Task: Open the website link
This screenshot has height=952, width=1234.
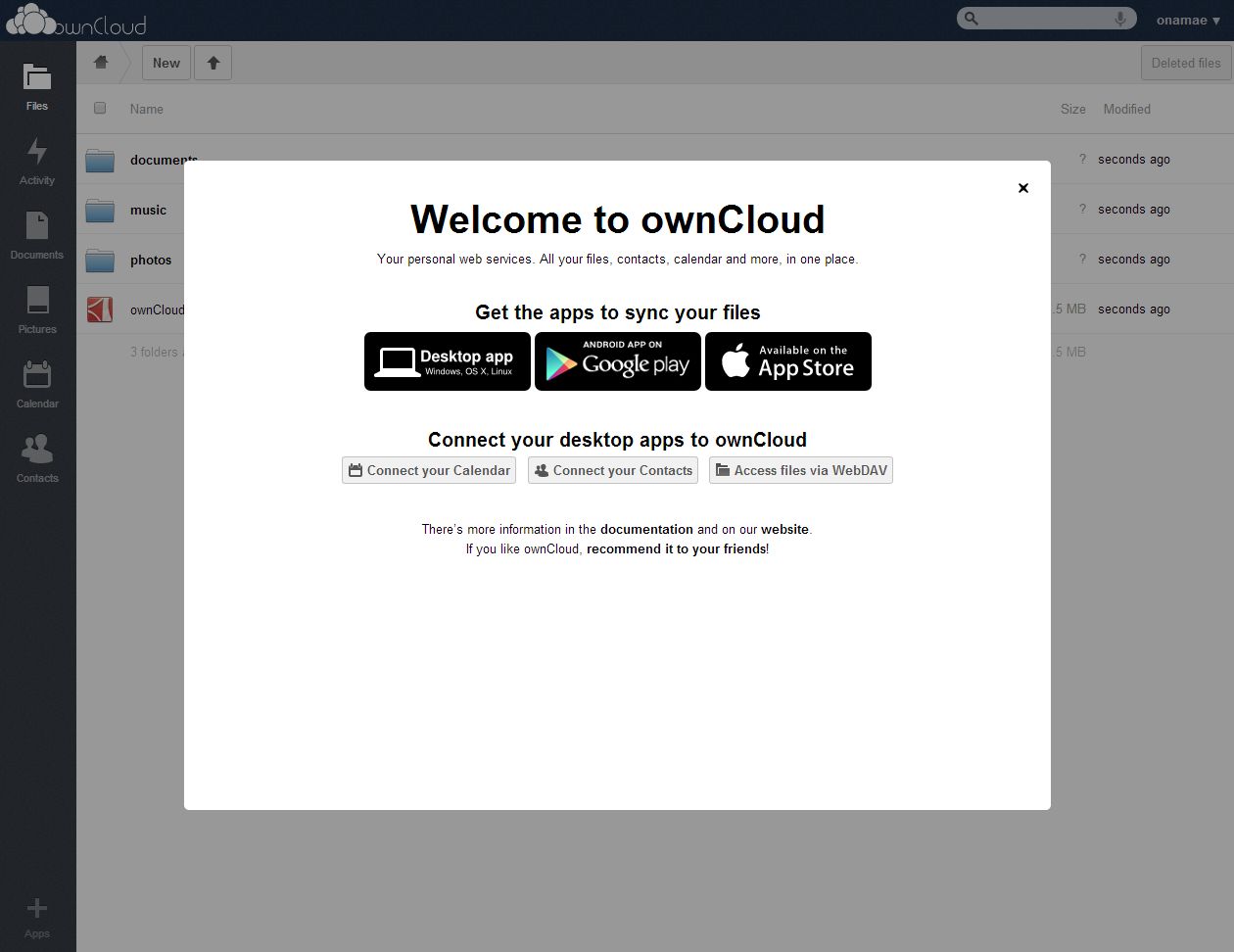Action: click(784, 529)
